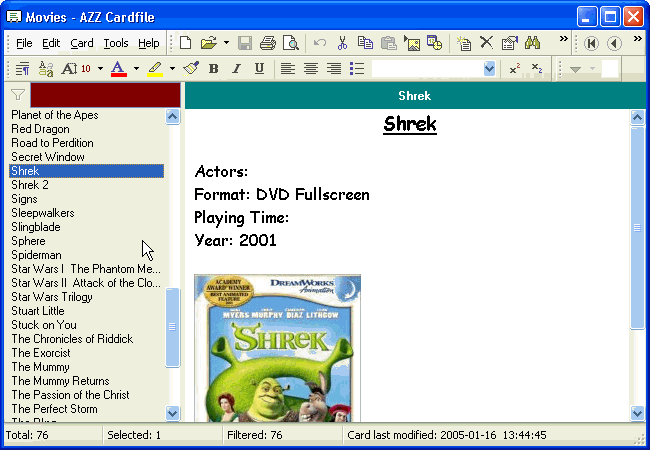Screen dimensions: 650x450
Task: Select The Chronicles of Riddick card
Action: pyautogui.click(x=86, y=339)
